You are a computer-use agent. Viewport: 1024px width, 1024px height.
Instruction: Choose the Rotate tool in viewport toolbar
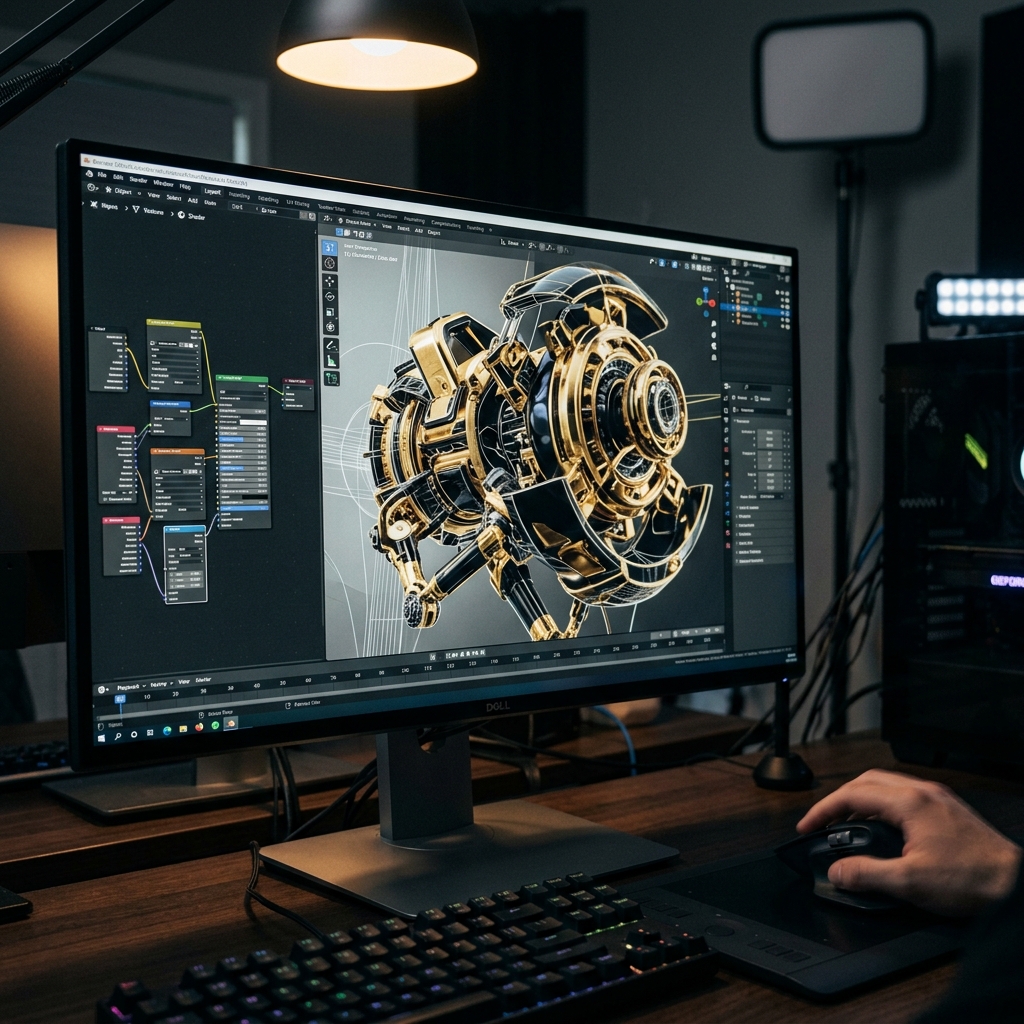(x=330, y=296)
